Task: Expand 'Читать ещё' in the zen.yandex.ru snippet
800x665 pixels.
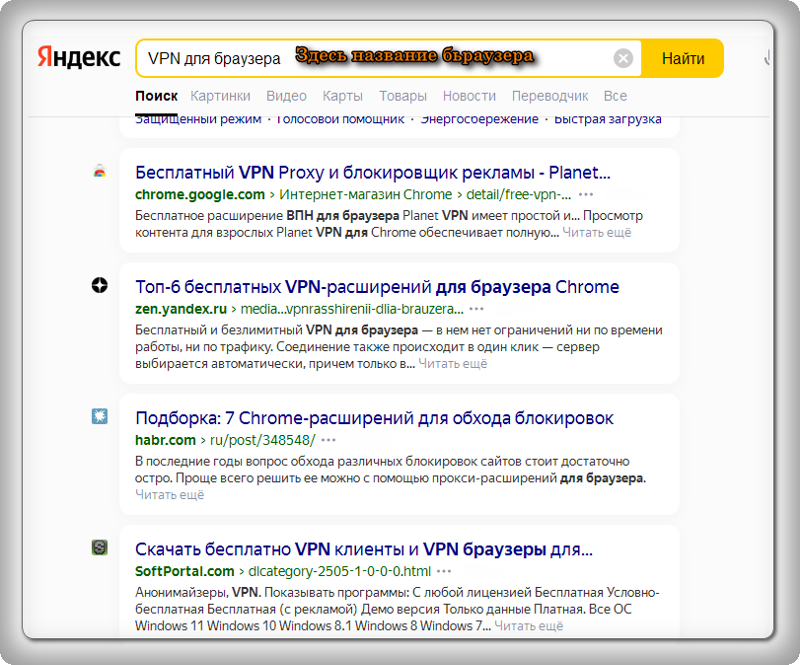Action: point(453,363)
